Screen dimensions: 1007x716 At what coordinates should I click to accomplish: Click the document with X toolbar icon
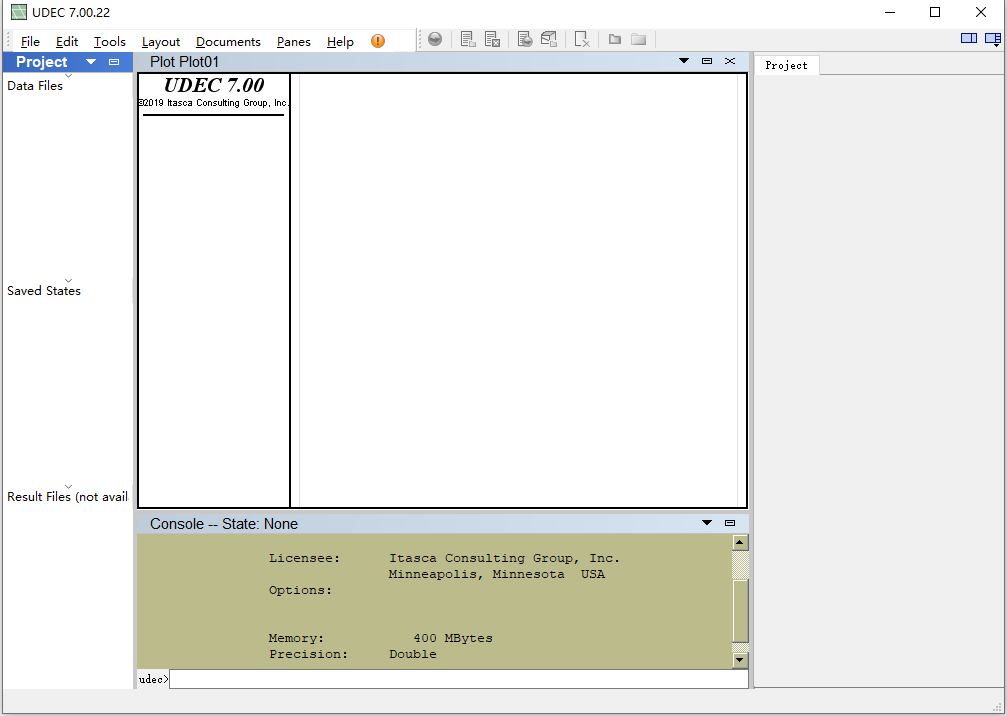tap(492, 39)
